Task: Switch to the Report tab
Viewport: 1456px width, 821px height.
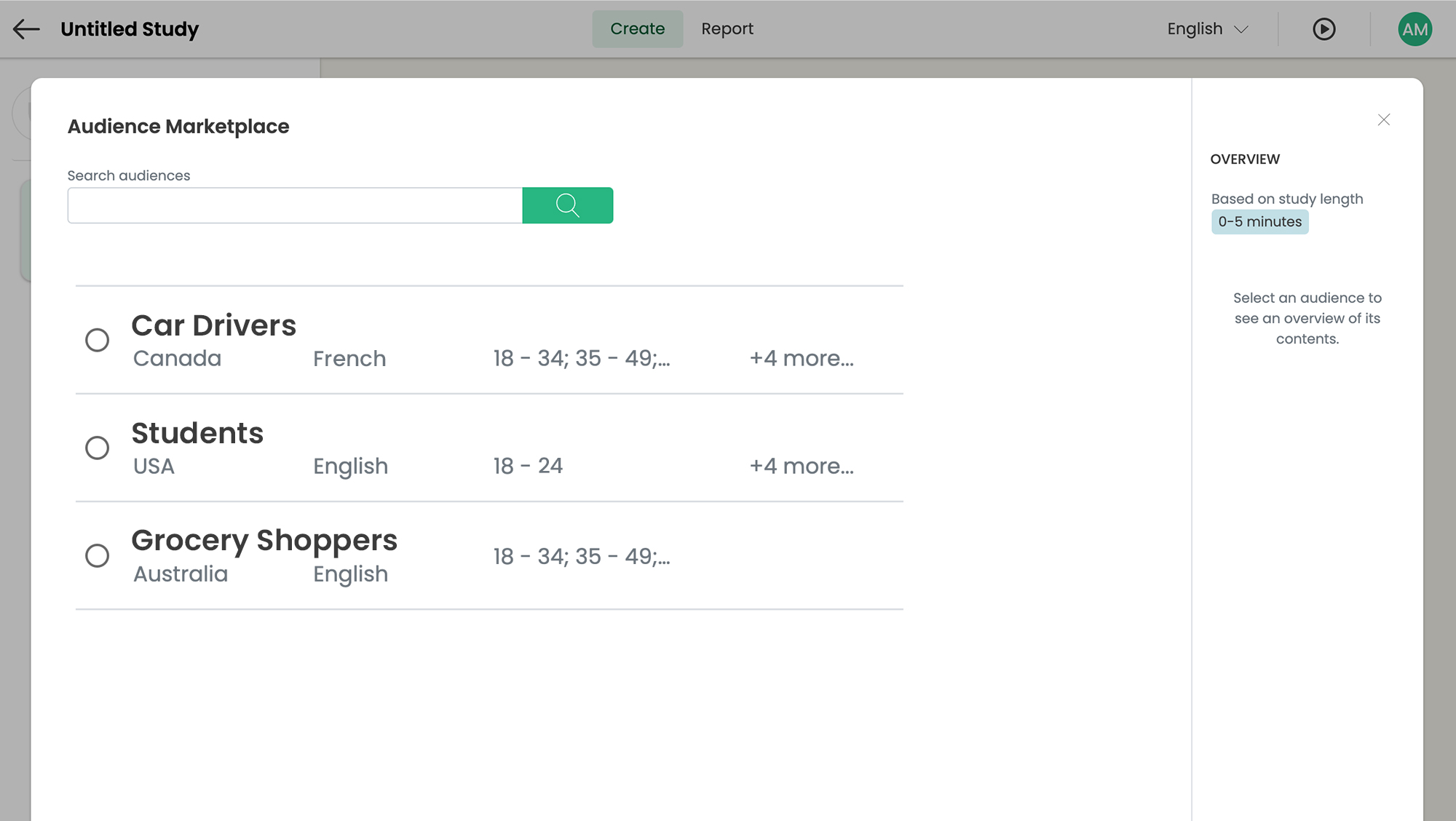Action: pyautogui.click(x=727, y=29)
